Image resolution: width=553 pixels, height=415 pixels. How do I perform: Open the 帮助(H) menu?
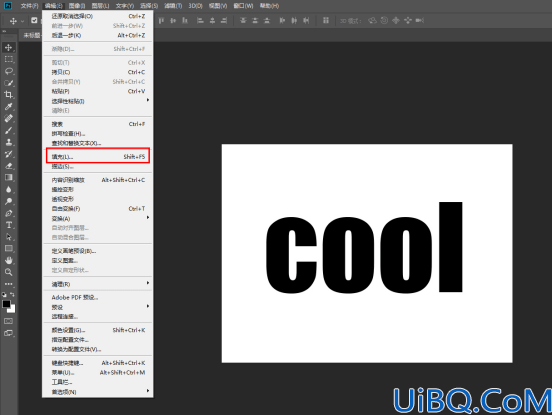(x=269, y=6)
